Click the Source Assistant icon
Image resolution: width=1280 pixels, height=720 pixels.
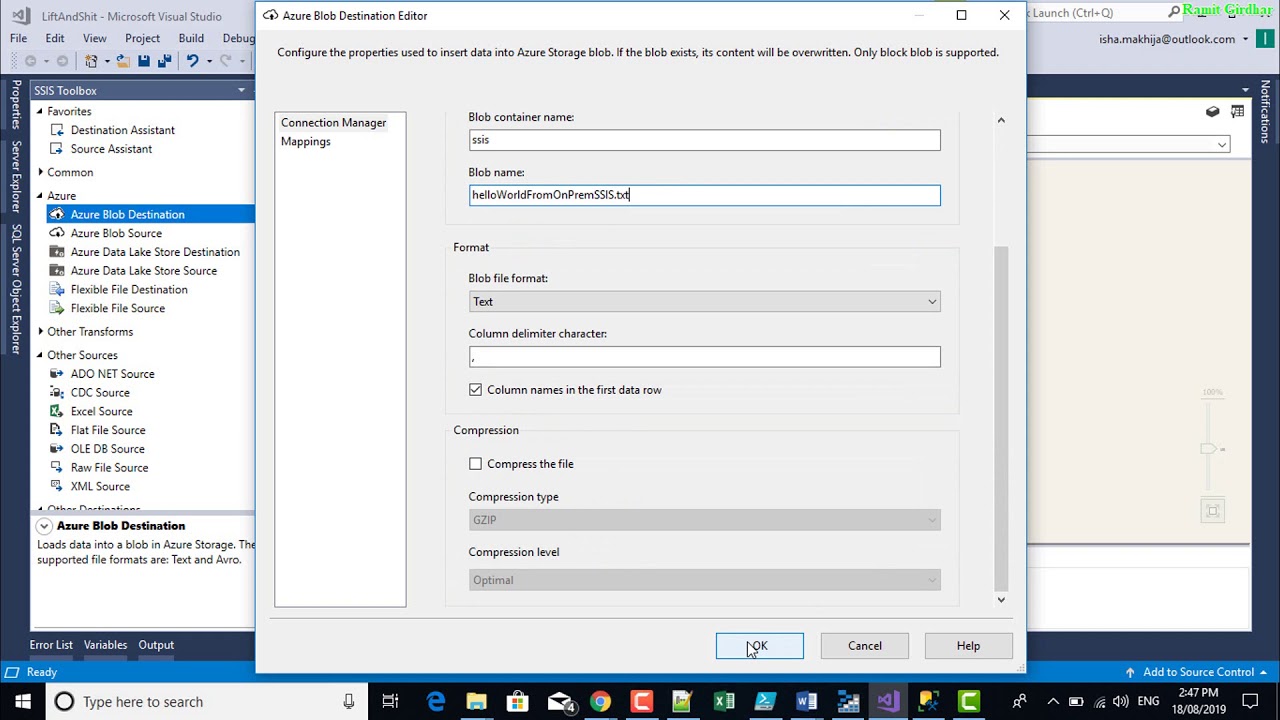57,149
